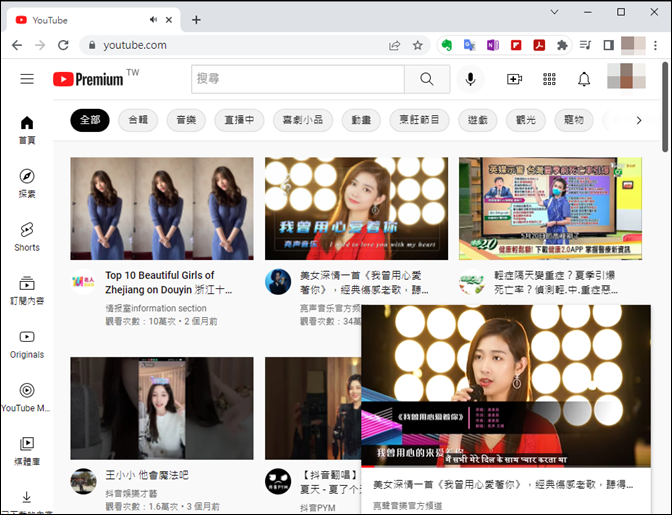This screenshot has width=672, height=515.
Task: Open the Flipboard extension icon
Action: 516,45
